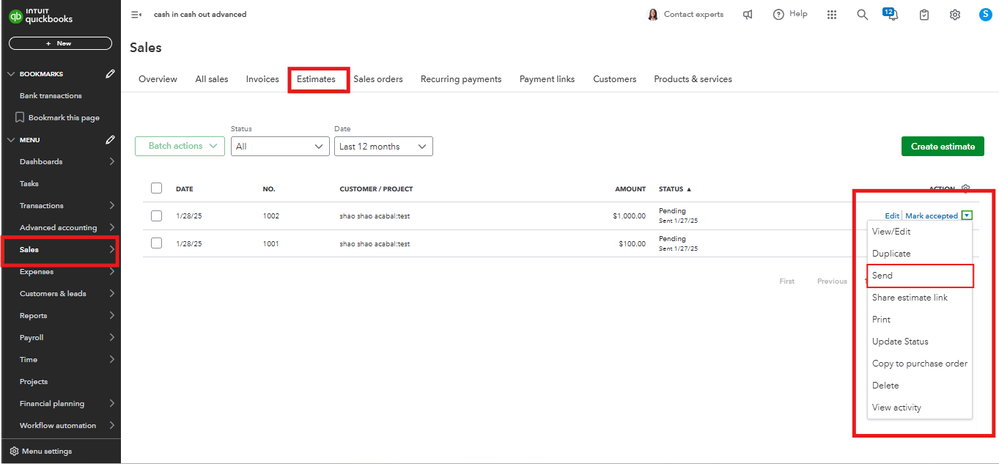Click the + New button
The width and height of the screenshot is (999, 464).
click(x=60, y=43)
